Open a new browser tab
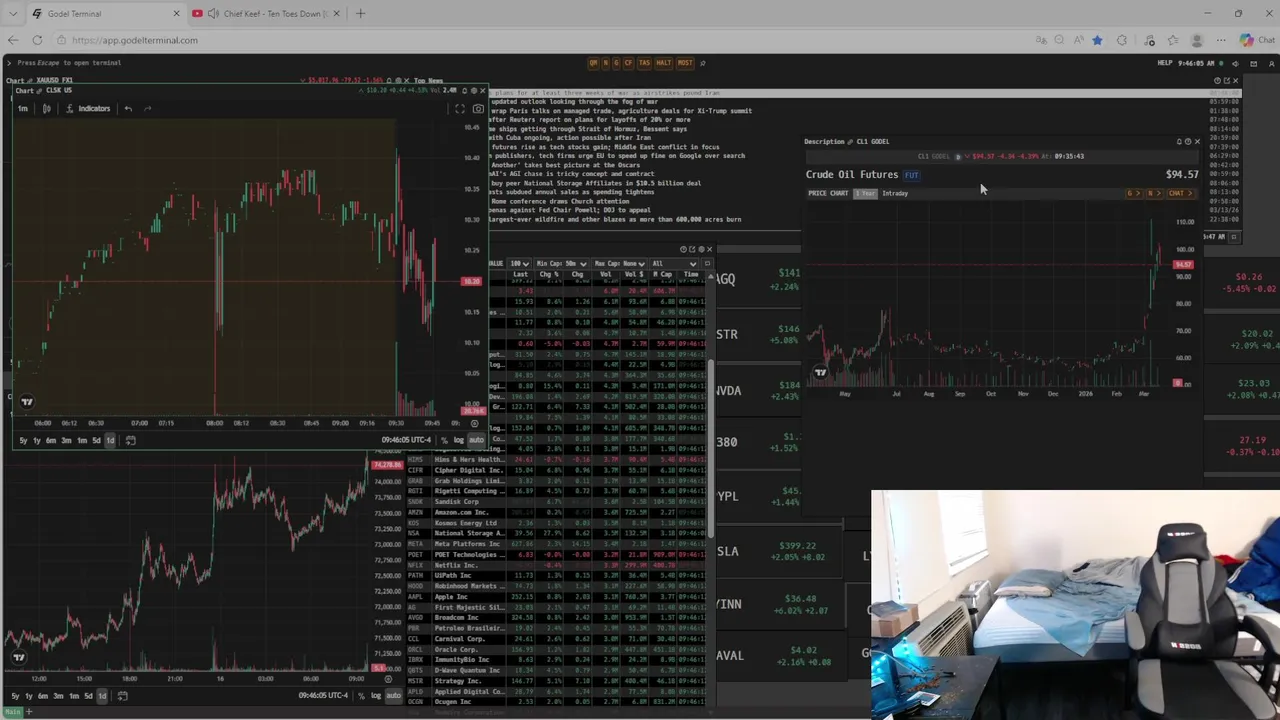1280x720 pixels. pos(360,13)
